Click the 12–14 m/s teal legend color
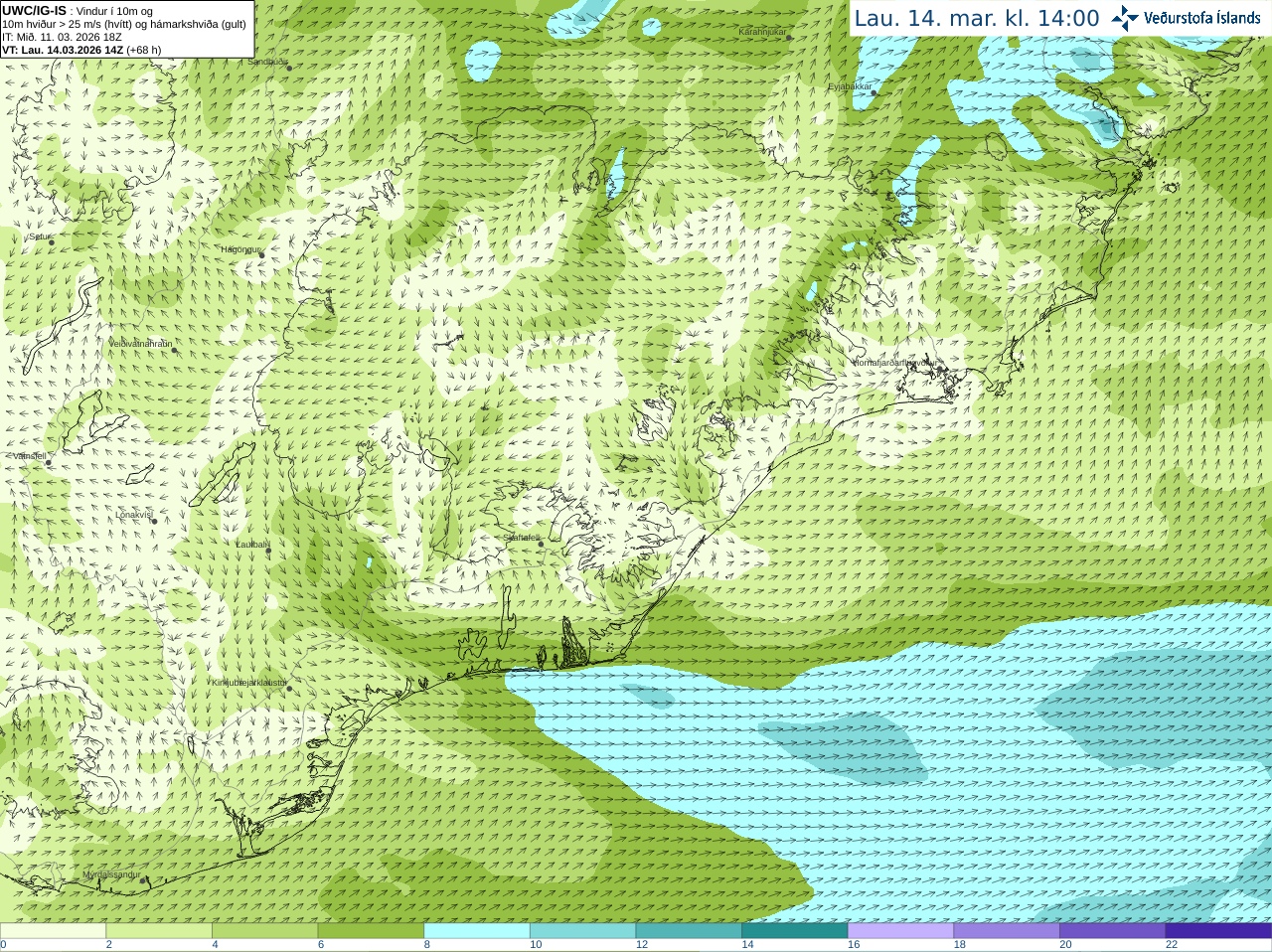Screen dimensions: 1272x952 (x=689, y=931)
